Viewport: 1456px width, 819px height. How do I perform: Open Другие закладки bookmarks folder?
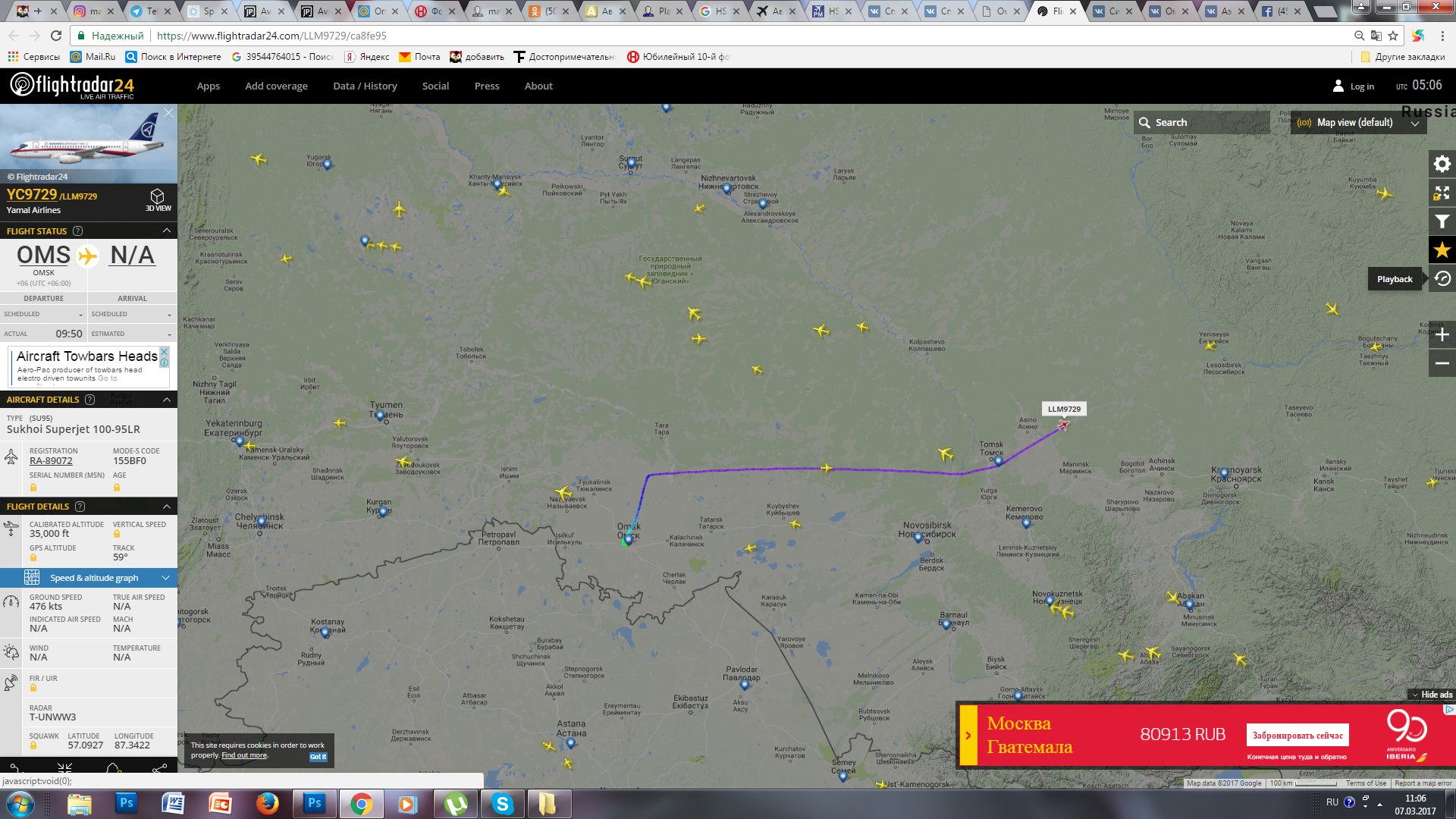pyautogui.click(x=1403, y=57)
